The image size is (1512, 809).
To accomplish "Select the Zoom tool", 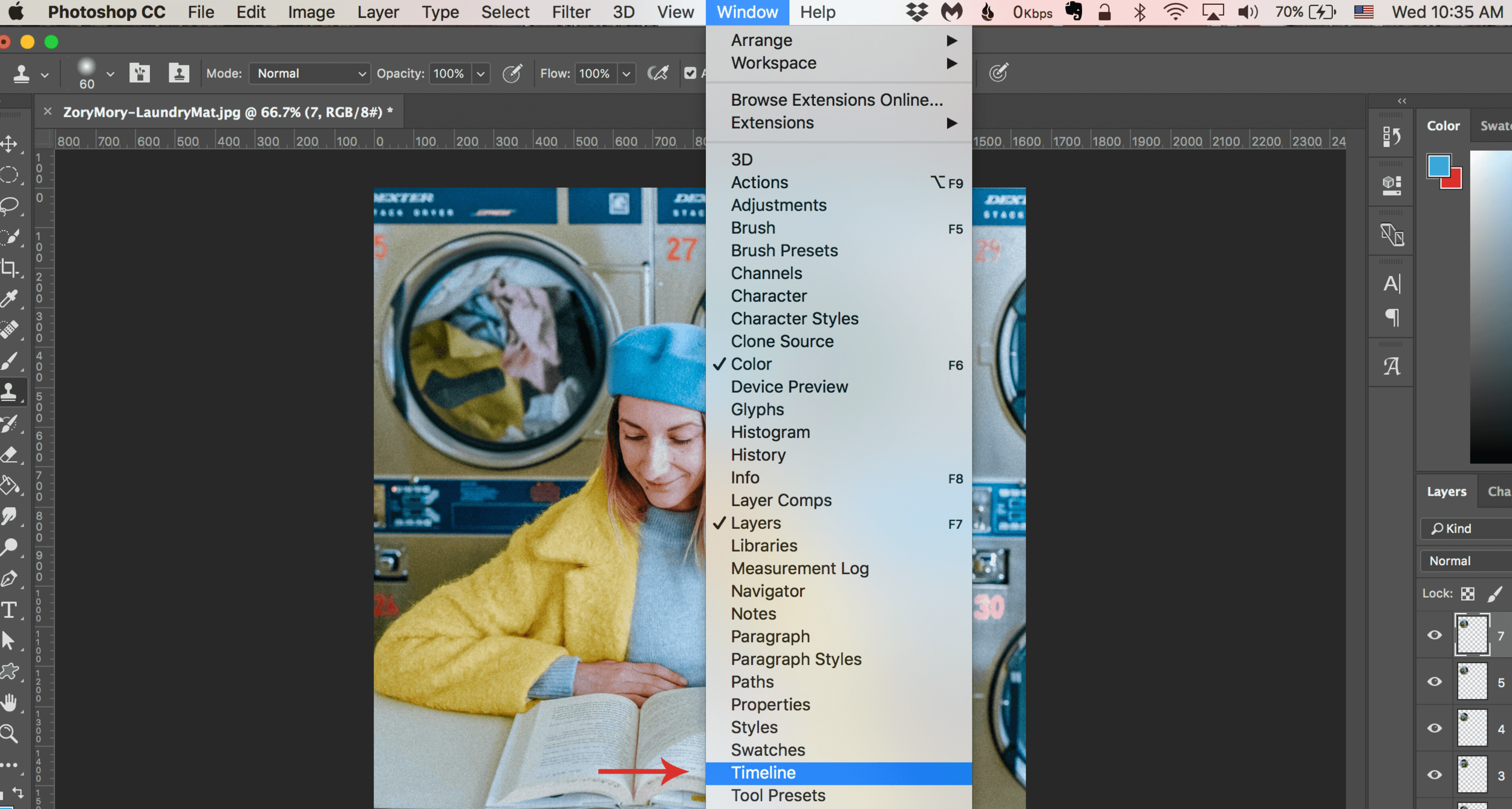I will click(9, 733).
